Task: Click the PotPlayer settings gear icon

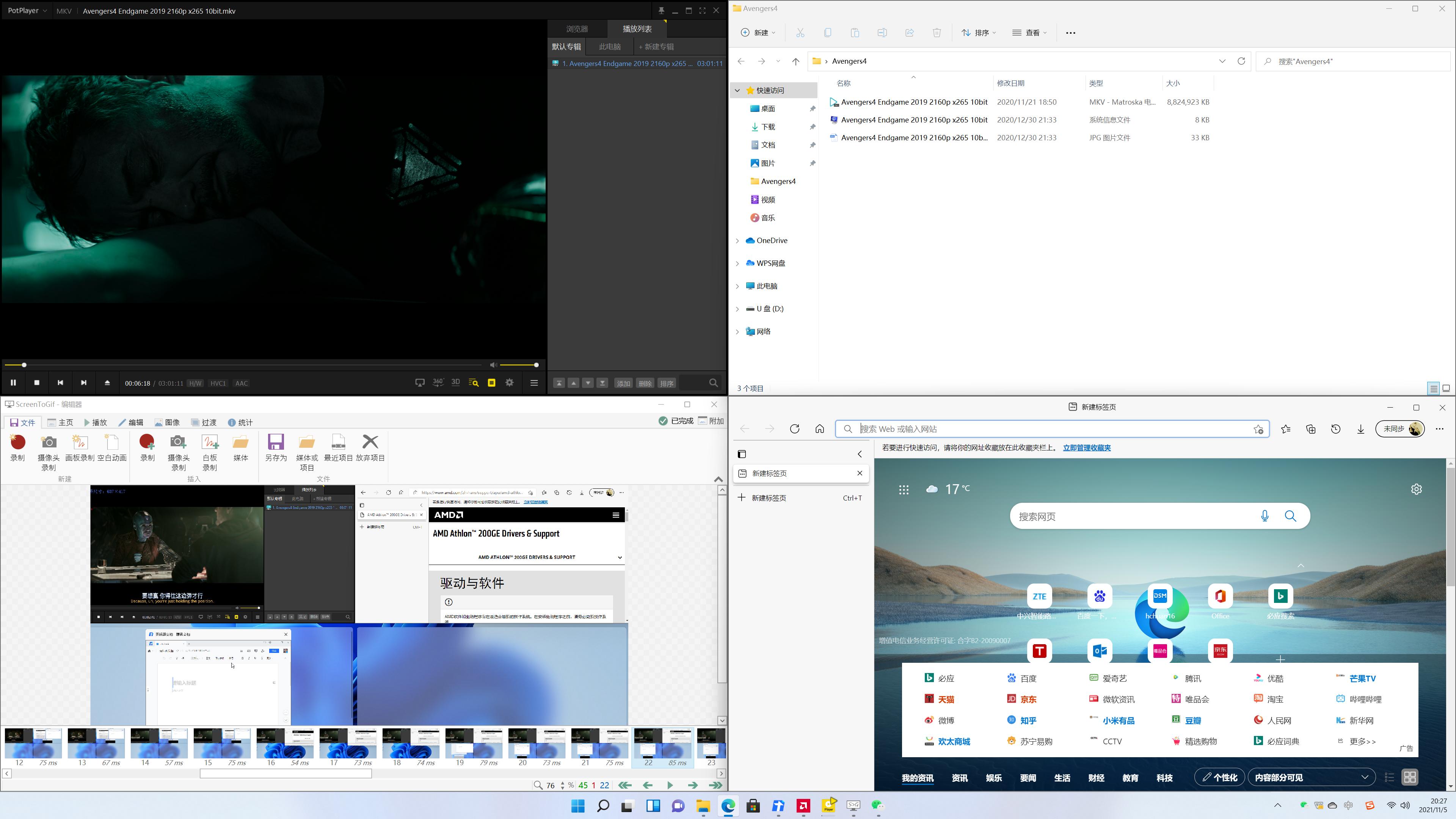Action: [x=509, y=383]
